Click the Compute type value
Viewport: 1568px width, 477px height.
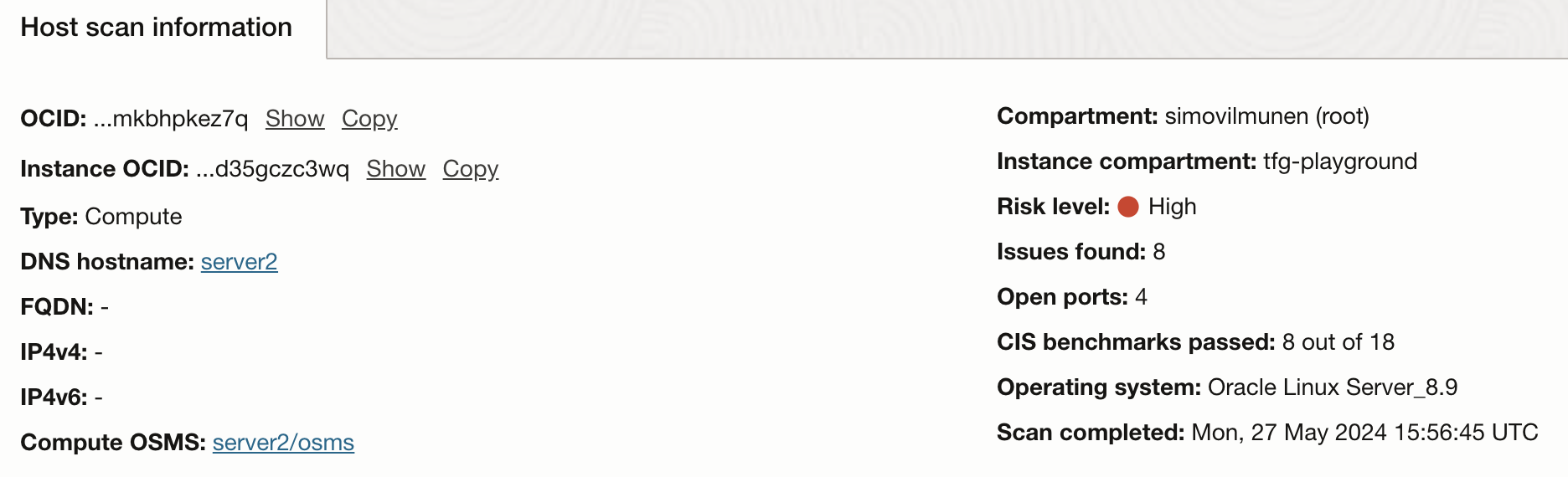coord(133,217)
